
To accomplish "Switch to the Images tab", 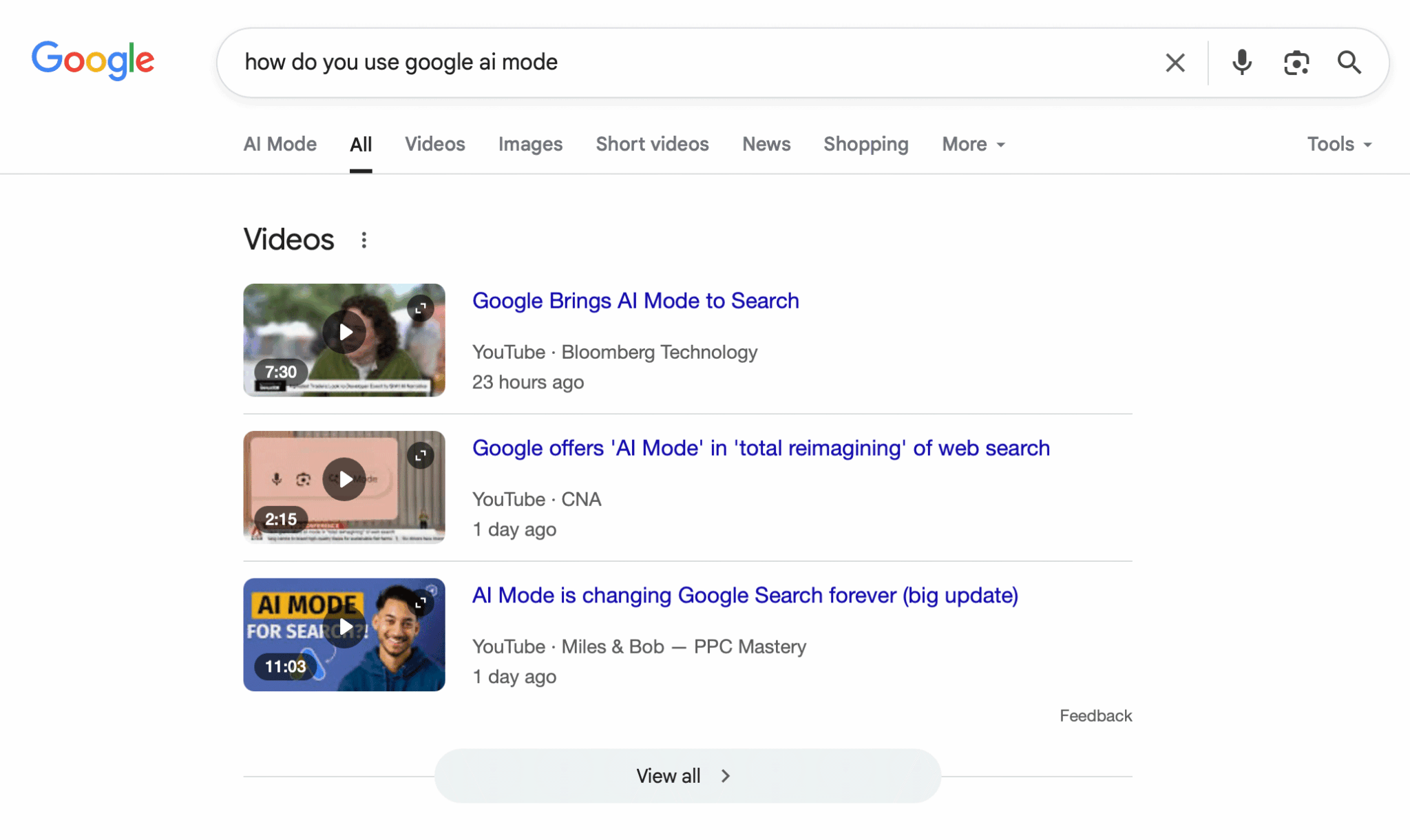I will point(531,144).
